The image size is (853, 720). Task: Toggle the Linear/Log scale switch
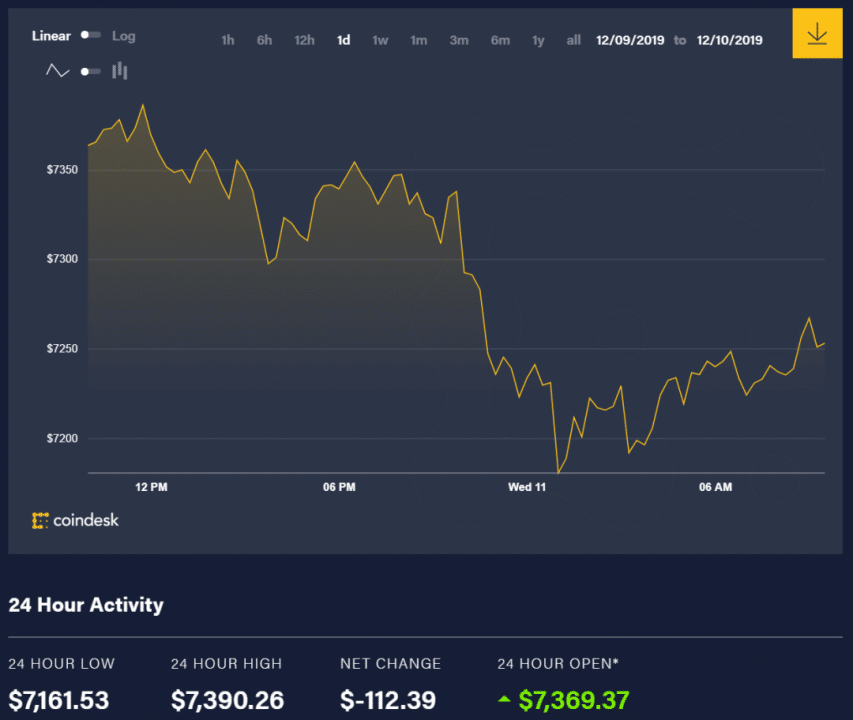pyautogui.click(x=91, y=35)
